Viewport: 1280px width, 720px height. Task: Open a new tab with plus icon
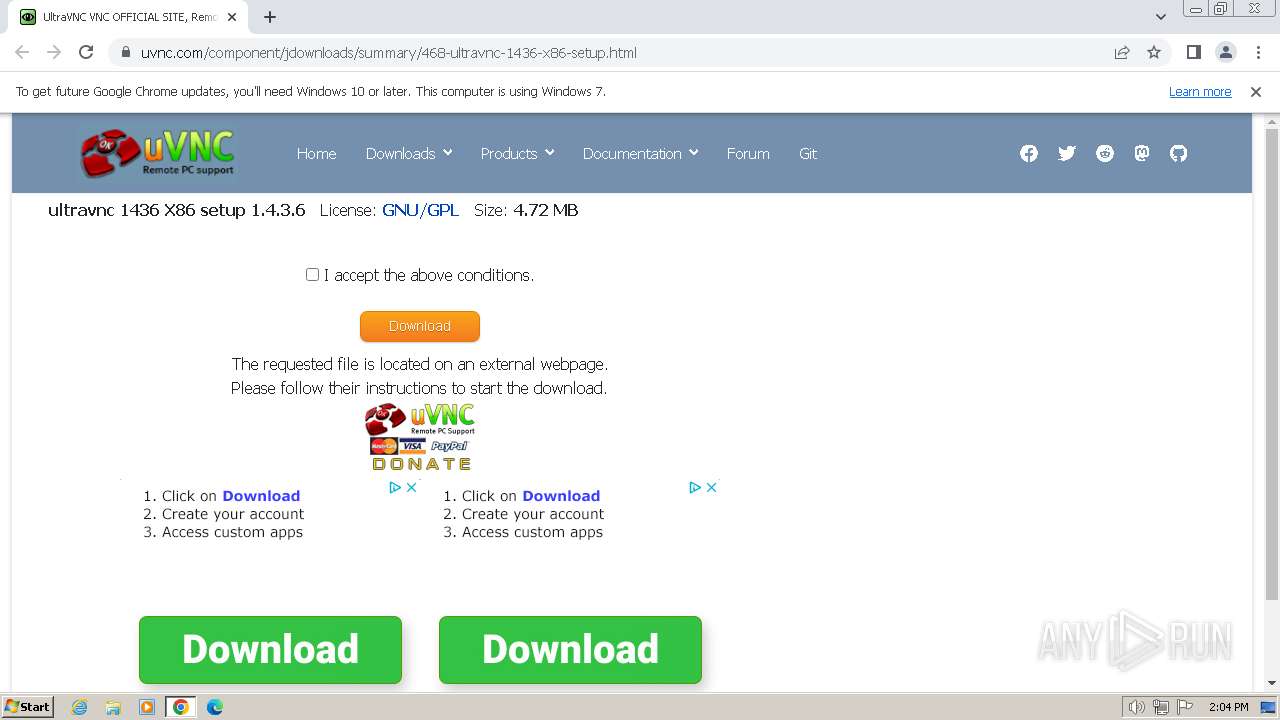[x=270, y=17]
